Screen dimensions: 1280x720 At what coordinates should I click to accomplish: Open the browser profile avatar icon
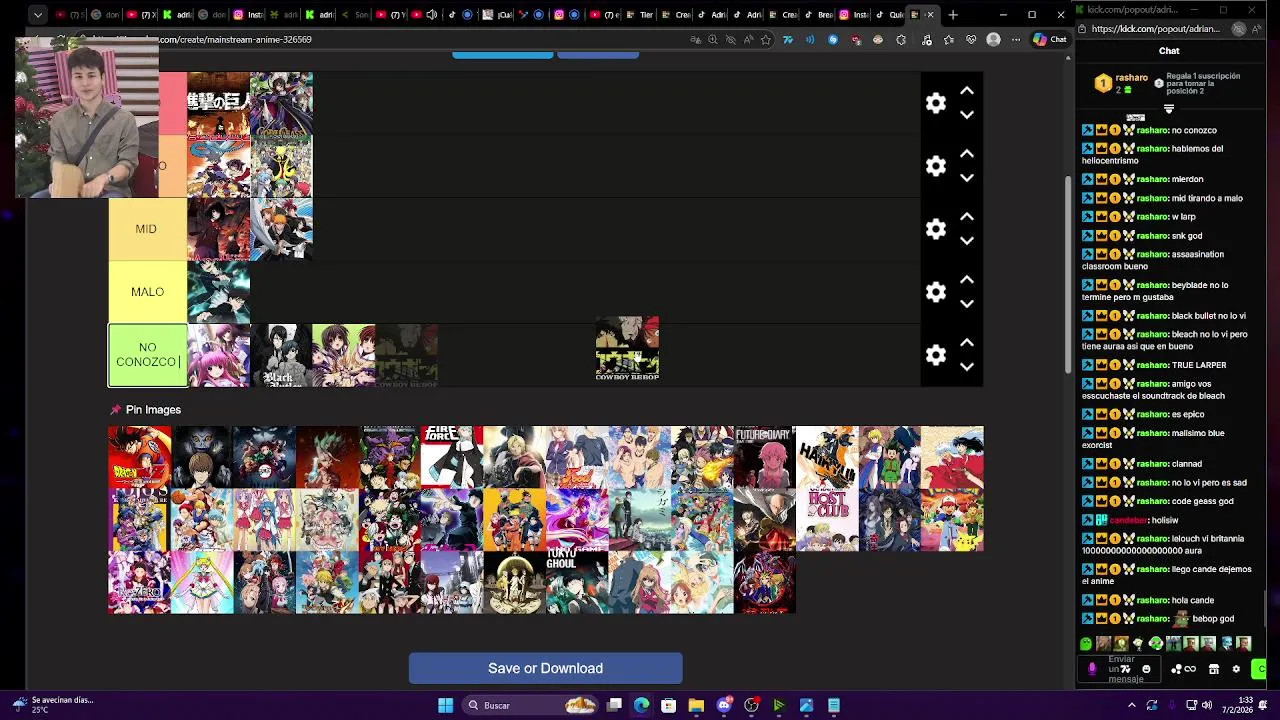993,40
